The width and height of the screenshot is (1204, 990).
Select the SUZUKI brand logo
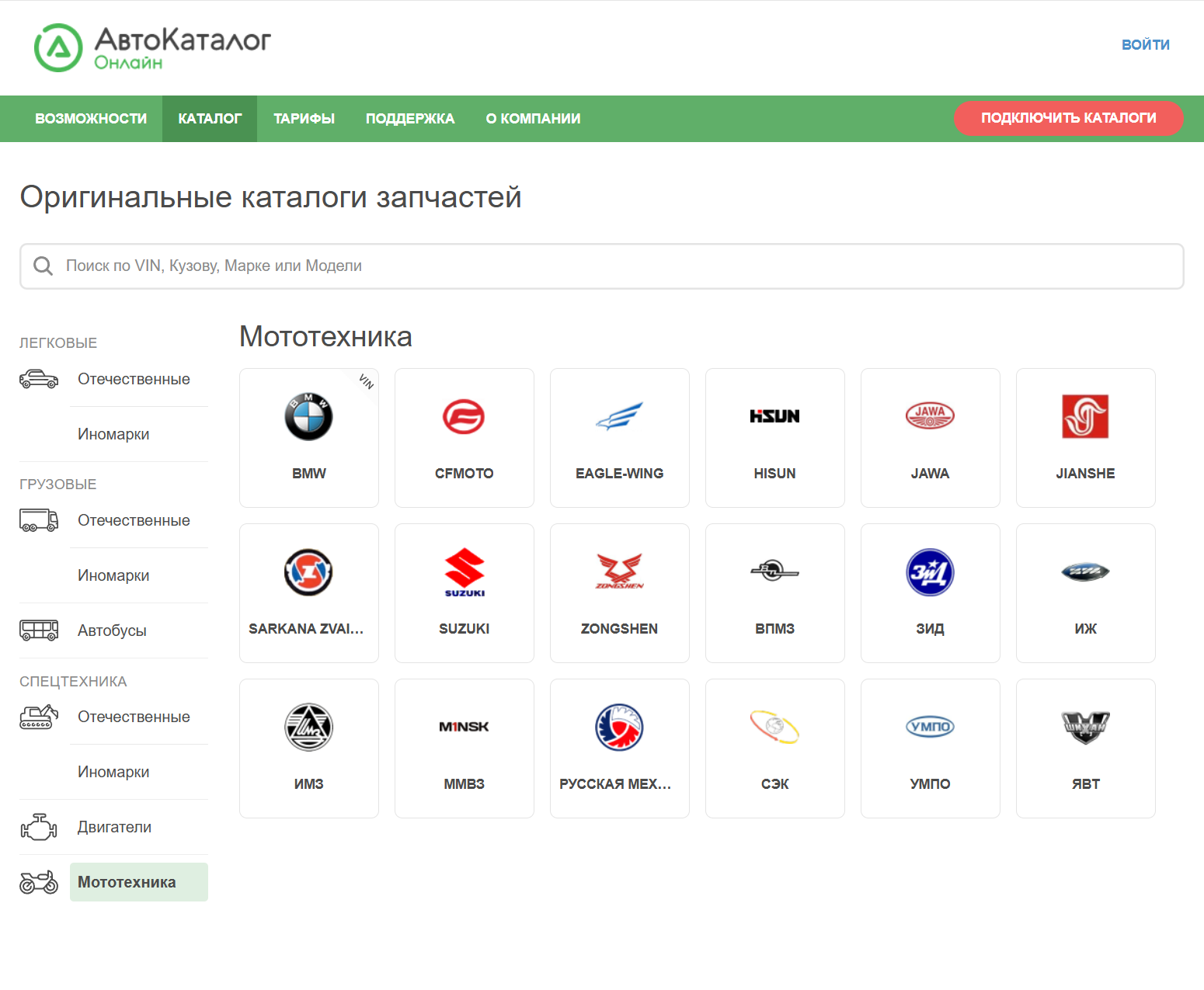pyautogui.click(x=464, y=572)
